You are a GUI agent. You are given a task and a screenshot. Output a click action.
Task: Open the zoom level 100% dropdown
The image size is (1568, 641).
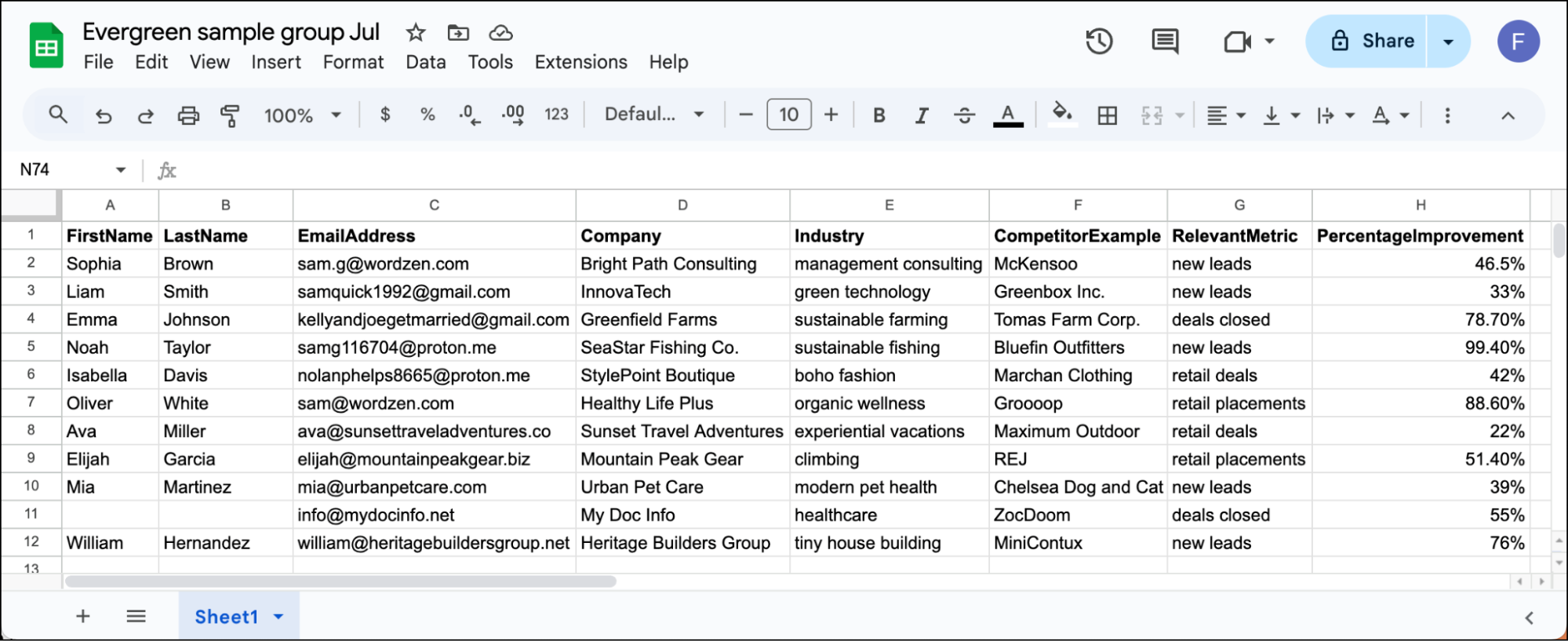click(x=303, y=115)
